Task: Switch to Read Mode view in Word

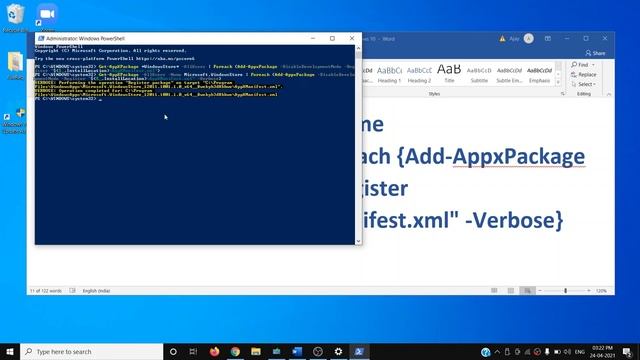Action: pyautogui.click(x=494, y=291)
